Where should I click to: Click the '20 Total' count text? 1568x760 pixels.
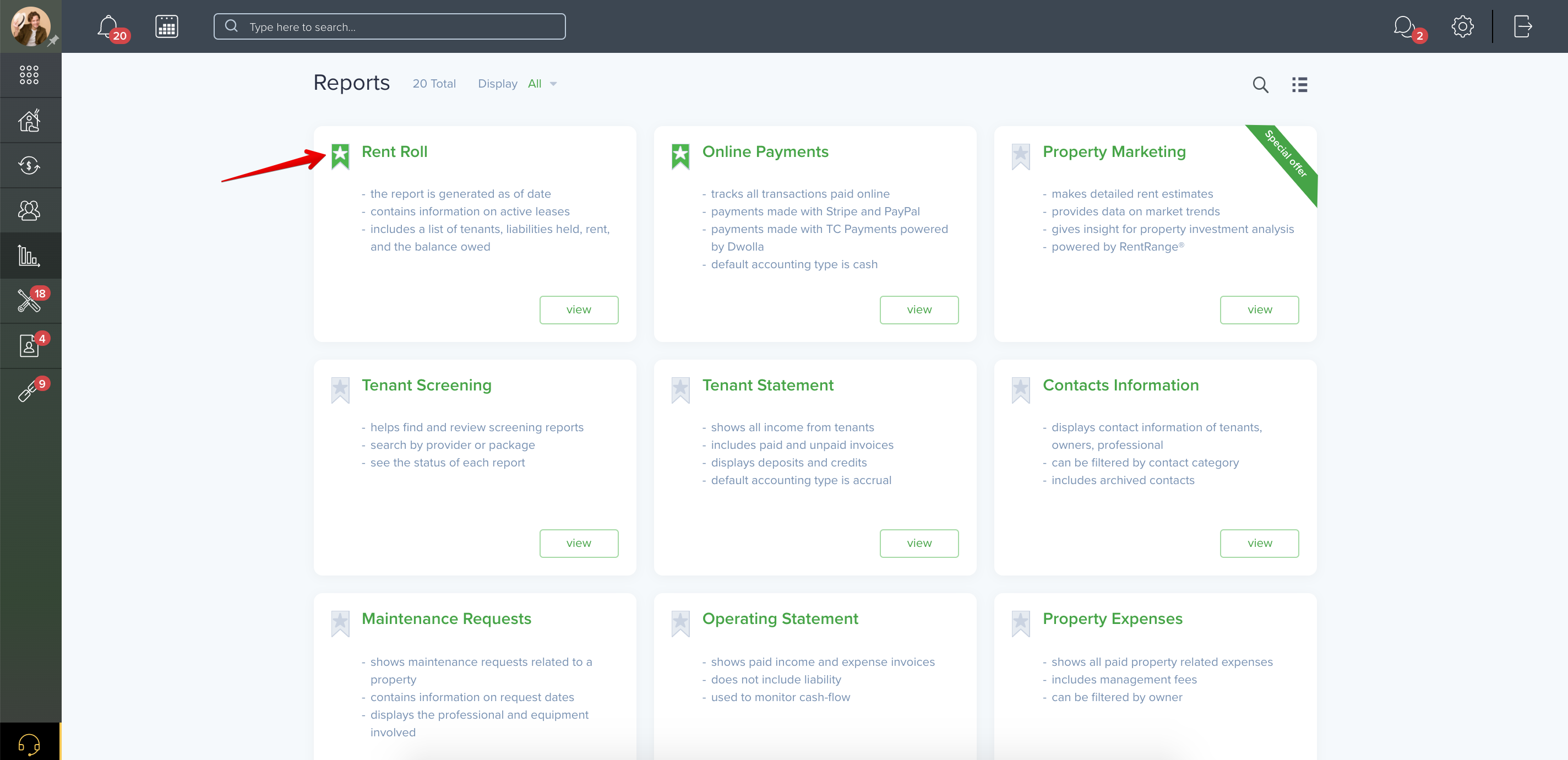click(x=434, y=84)
